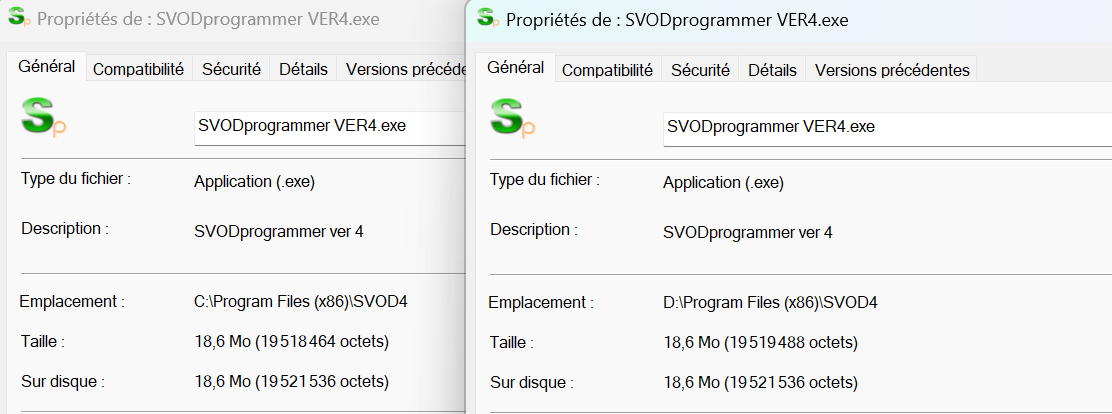Click the file name field in the left dialog
This screenshot has height=414, width=1112.
(330, 126)
